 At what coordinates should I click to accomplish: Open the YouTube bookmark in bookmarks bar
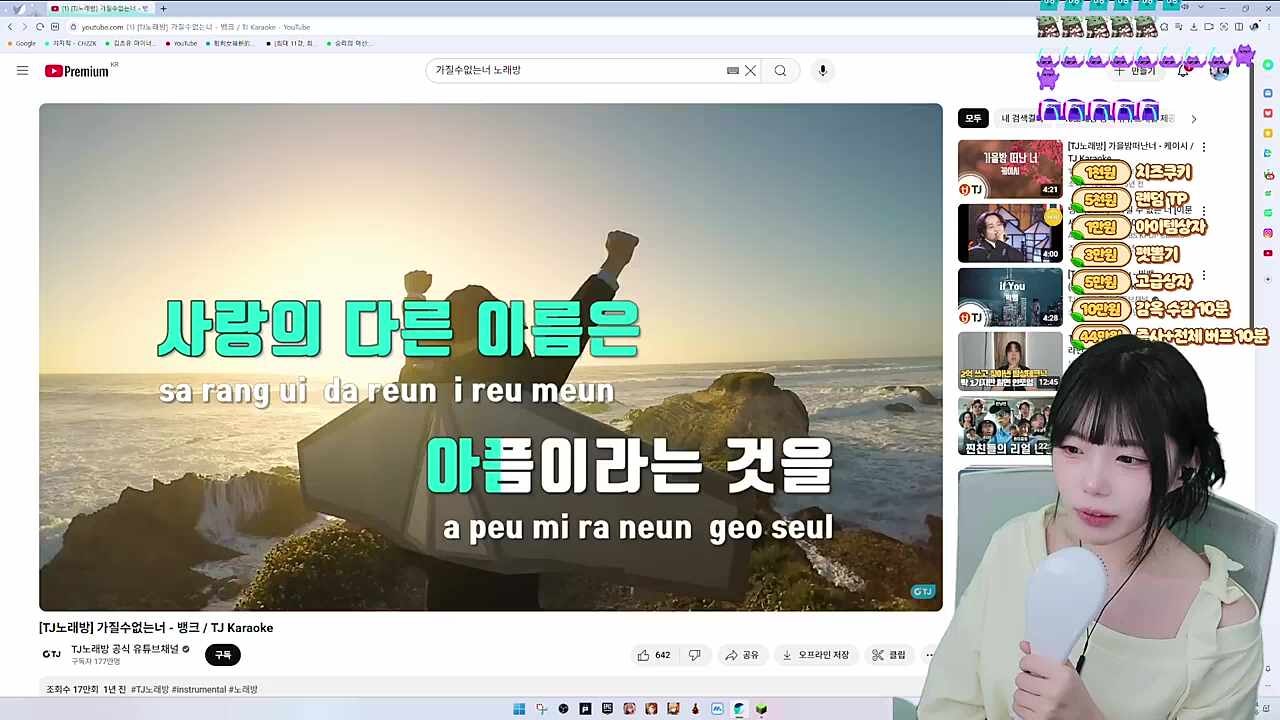[181, 43]
